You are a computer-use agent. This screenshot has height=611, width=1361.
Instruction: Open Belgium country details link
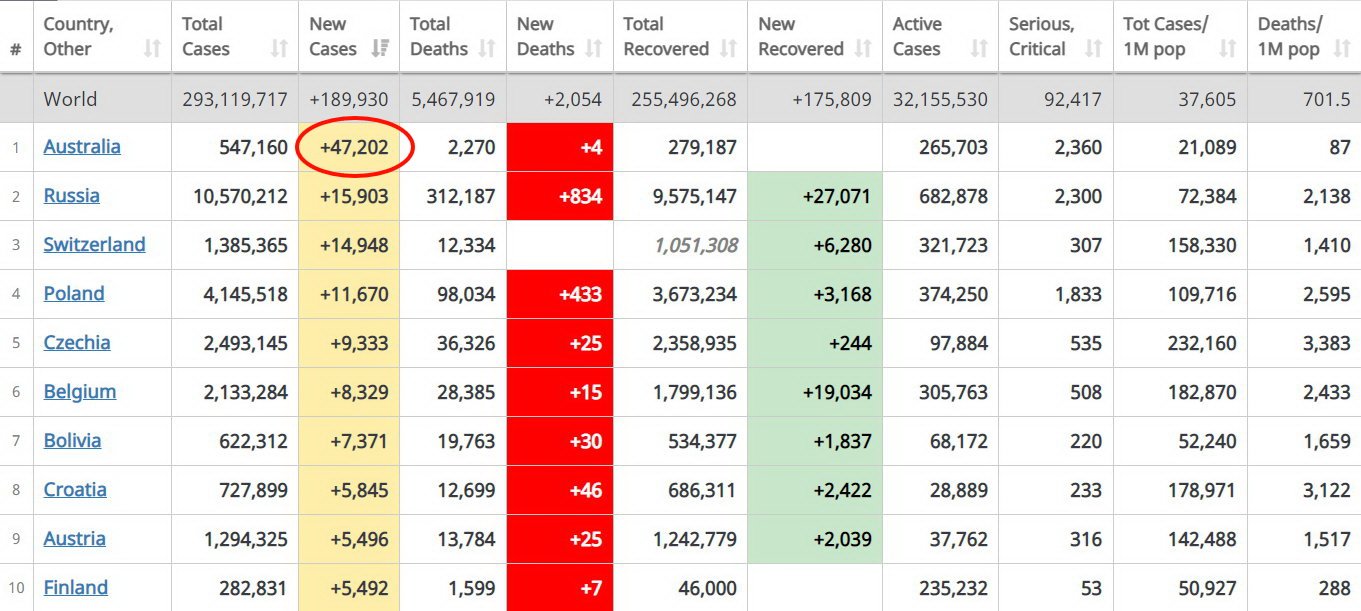click(80, 392)
